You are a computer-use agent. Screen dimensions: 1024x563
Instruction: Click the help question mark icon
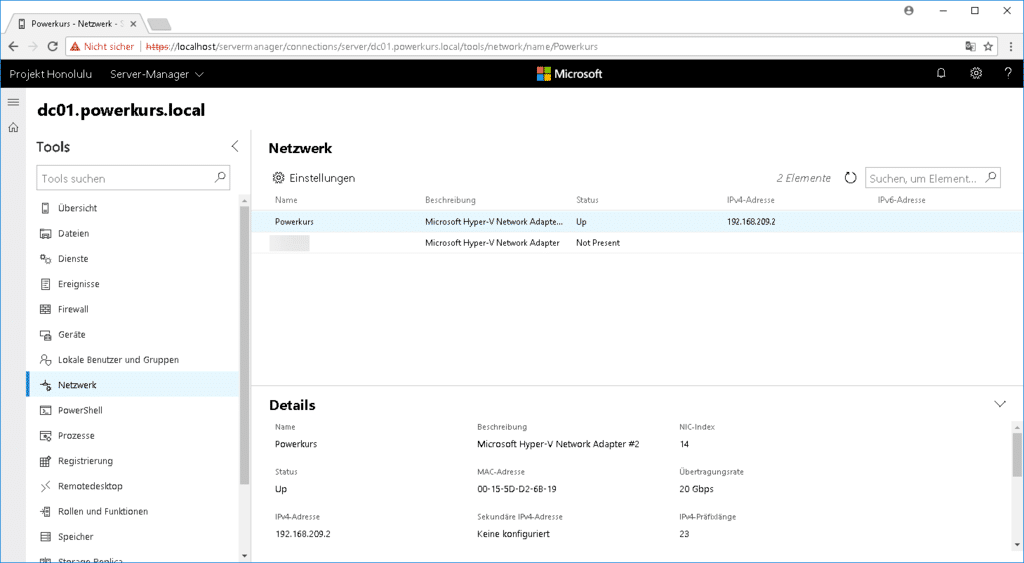1008,74
